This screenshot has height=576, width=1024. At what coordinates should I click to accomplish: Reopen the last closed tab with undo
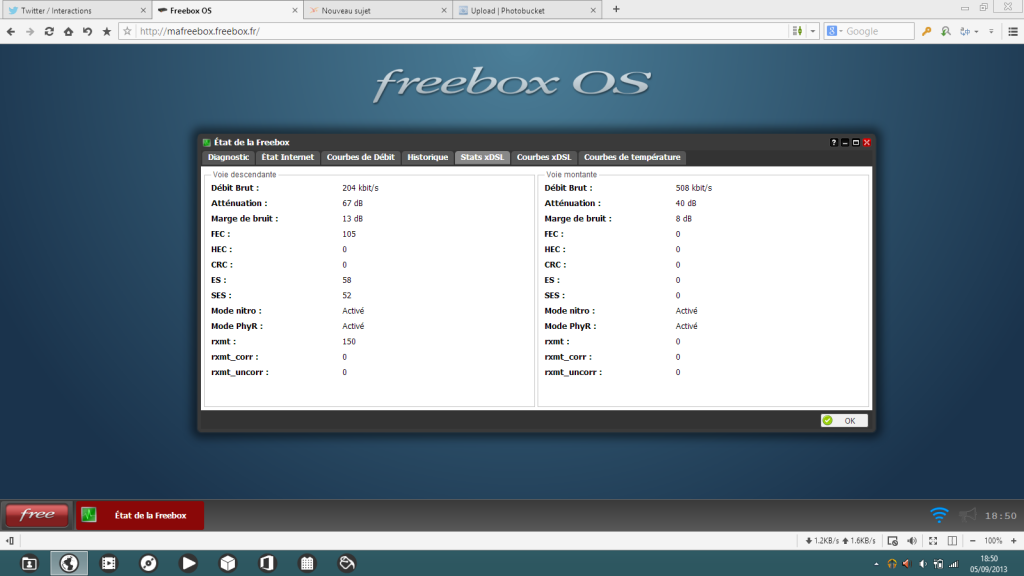[87, 31]
